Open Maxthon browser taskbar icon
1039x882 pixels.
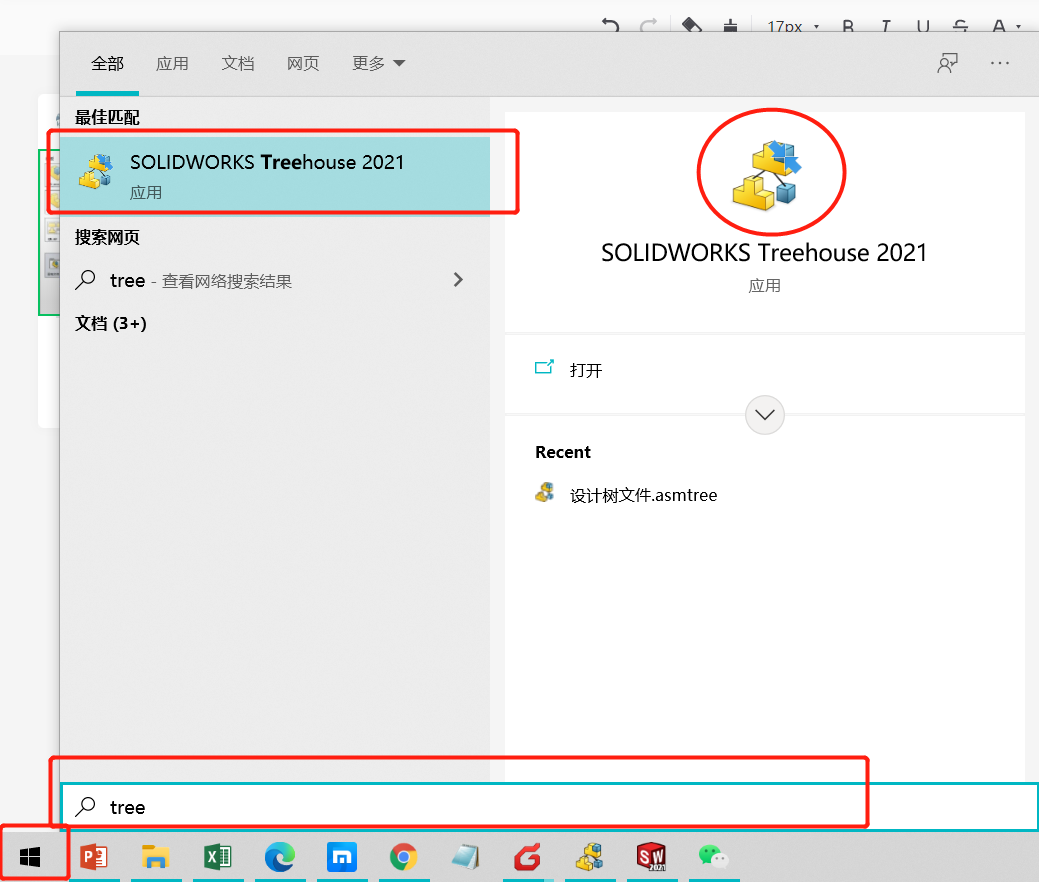click(342, 857)
